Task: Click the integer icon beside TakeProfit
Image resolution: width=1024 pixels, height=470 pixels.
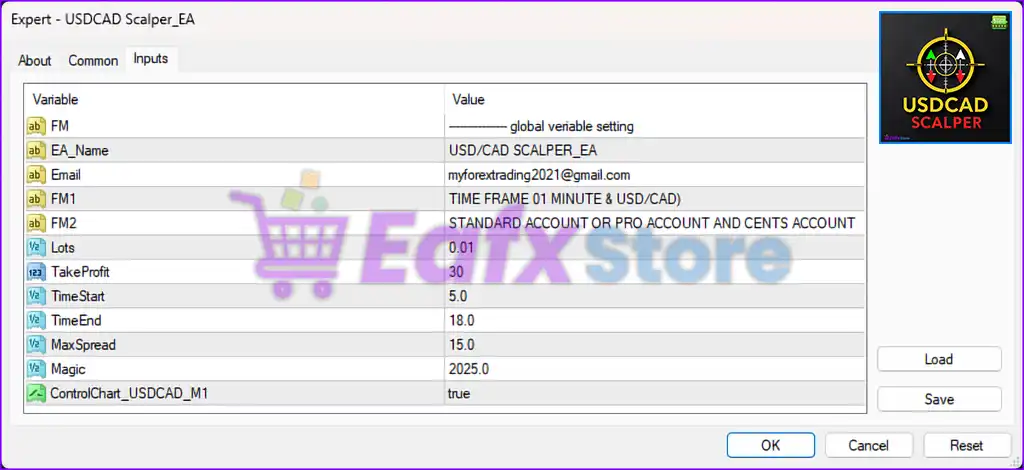Action: [36, 272]
